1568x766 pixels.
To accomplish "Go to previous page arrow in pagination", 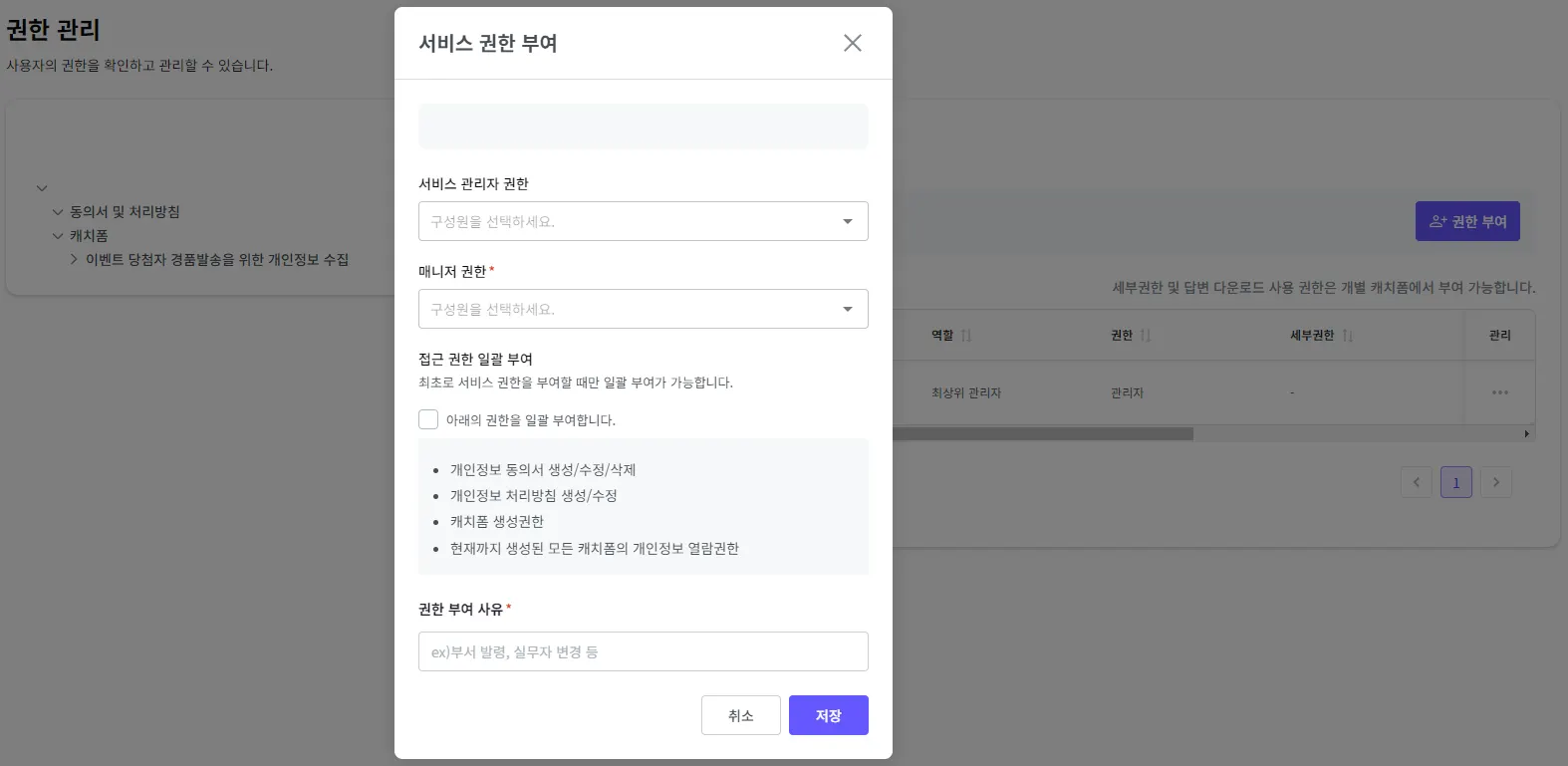I will point(1416,482).
